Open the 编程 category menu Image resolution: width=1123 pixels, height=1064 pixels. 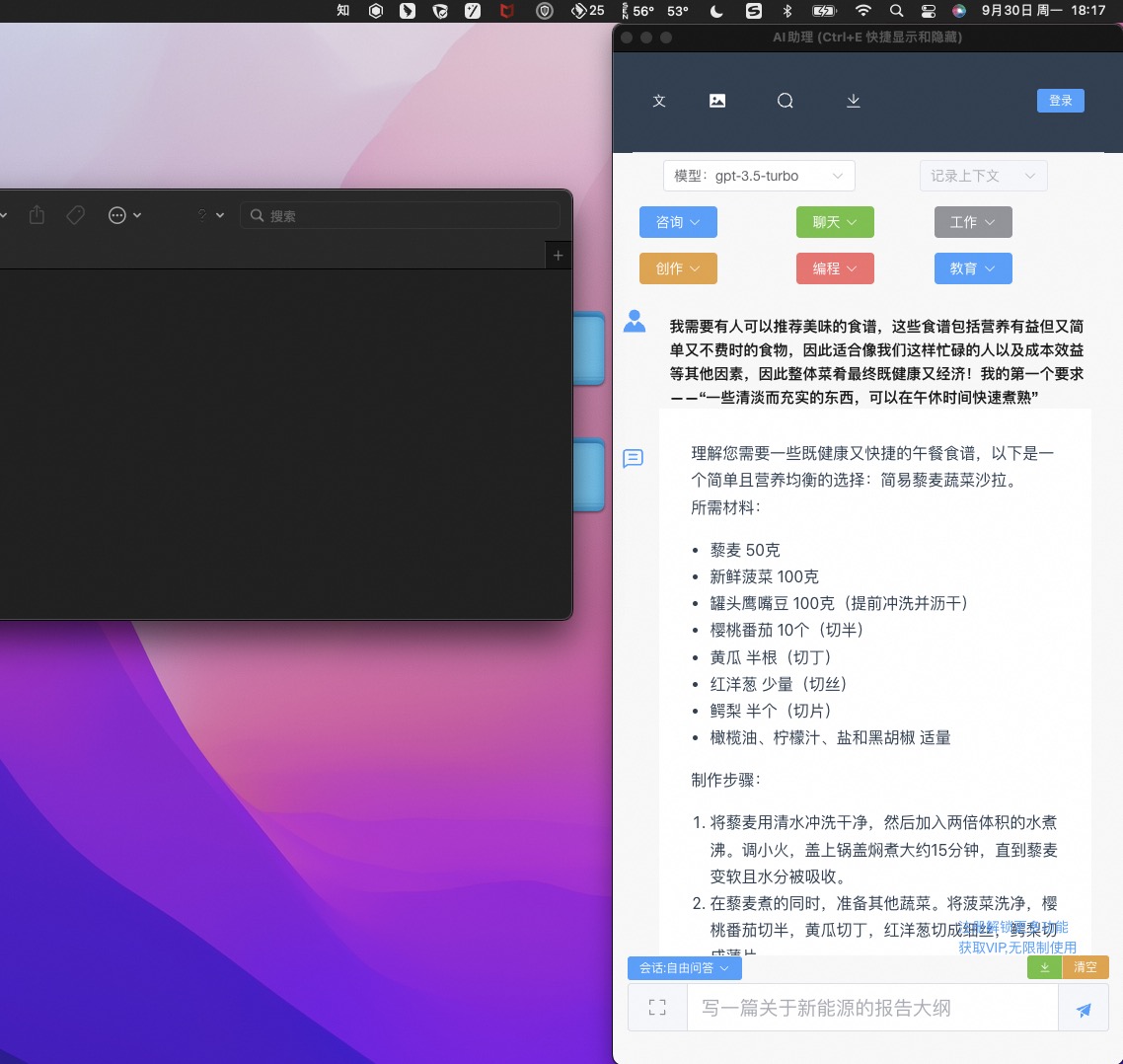(835, 268)
